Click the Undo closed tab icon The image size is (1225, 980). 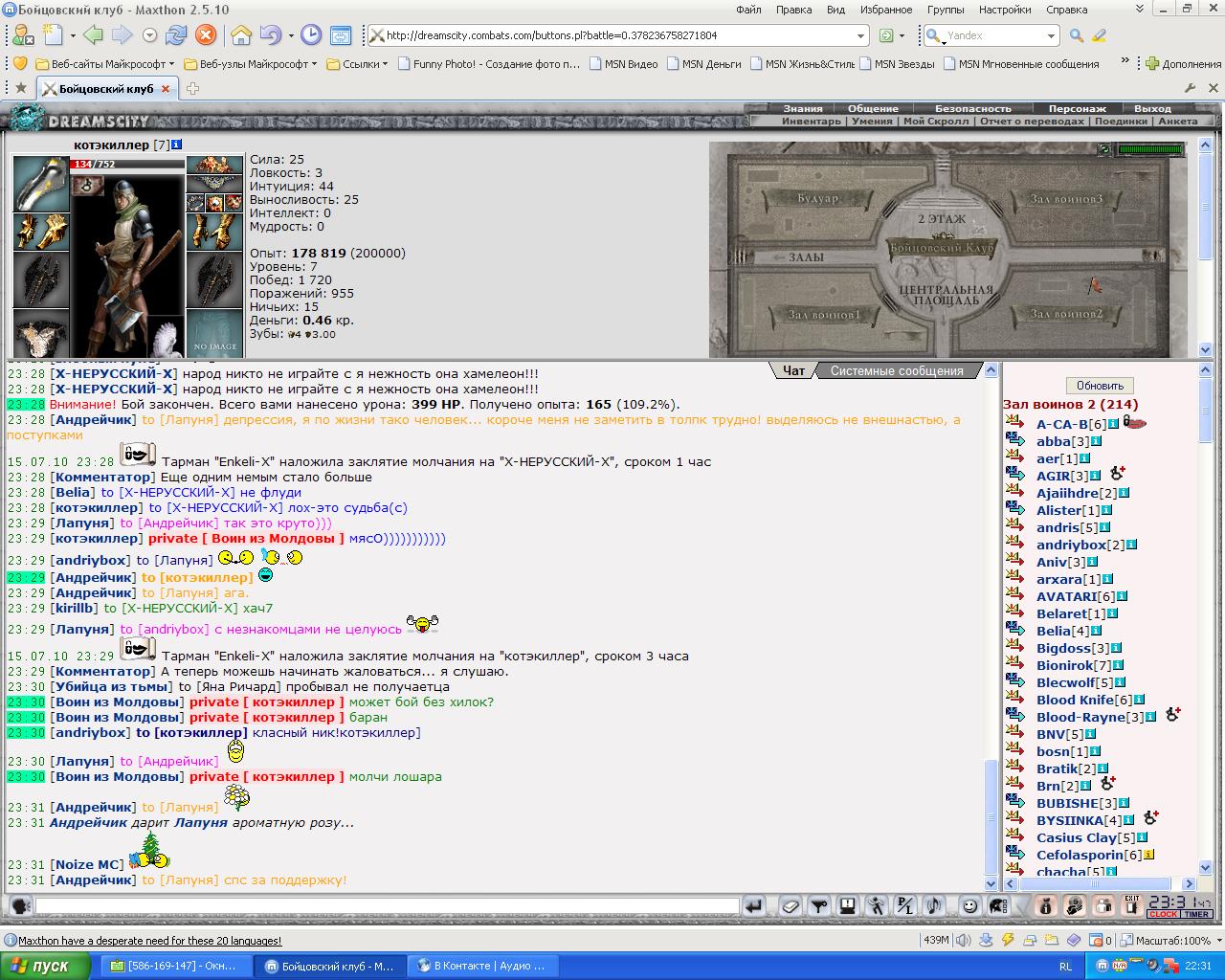point(270,35)
